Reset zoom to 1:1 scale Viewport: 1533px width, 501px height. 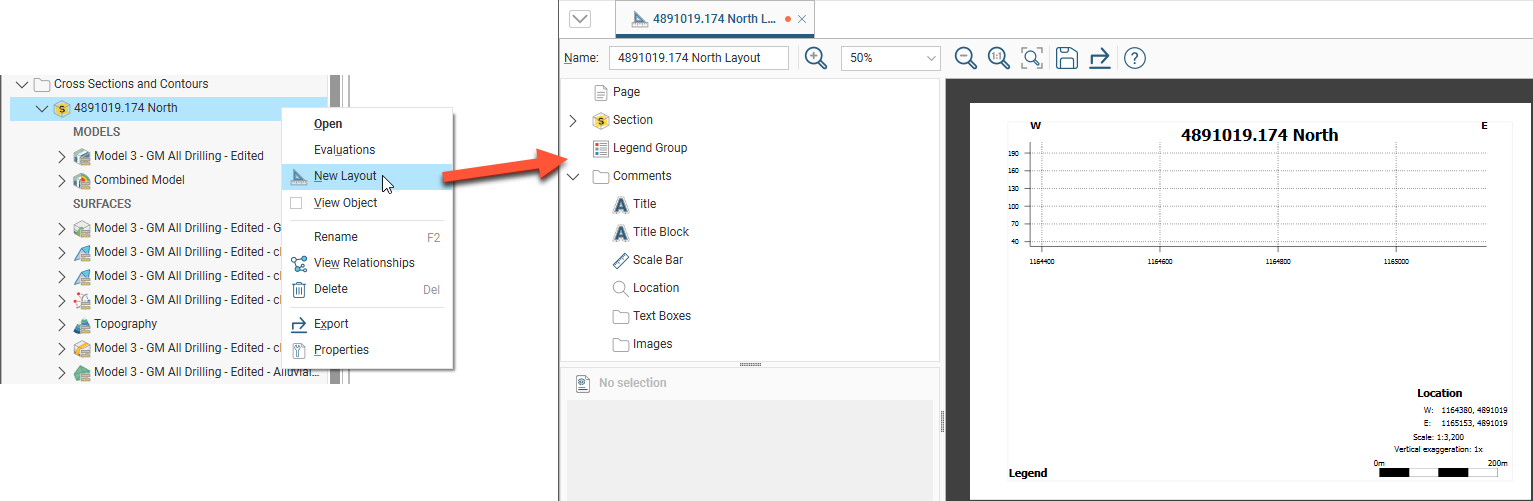pos(998,58)
